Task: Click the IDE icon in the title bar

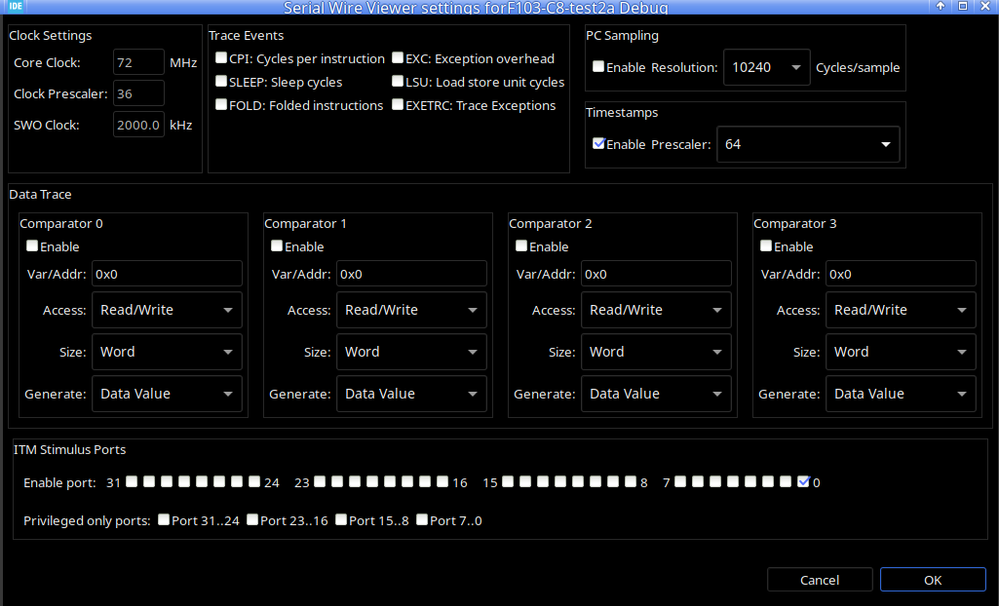Action: pos(15,6)
